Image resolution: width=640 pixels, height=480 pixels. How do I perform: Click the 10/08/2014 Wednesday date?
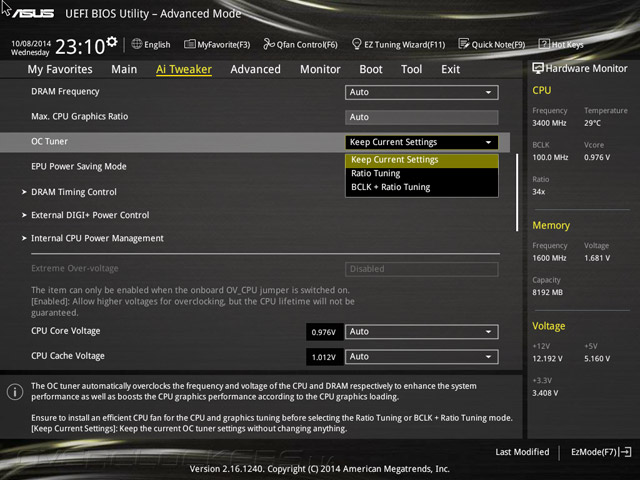click(x=31, y=48)
